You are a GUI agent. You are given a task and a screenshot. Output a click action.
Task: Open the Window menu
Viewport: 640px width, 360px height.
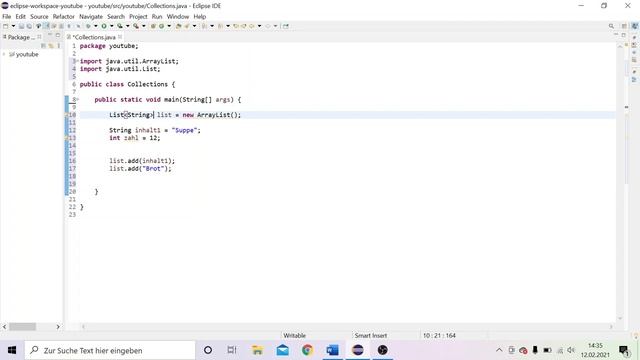click(x=178, y=17)
